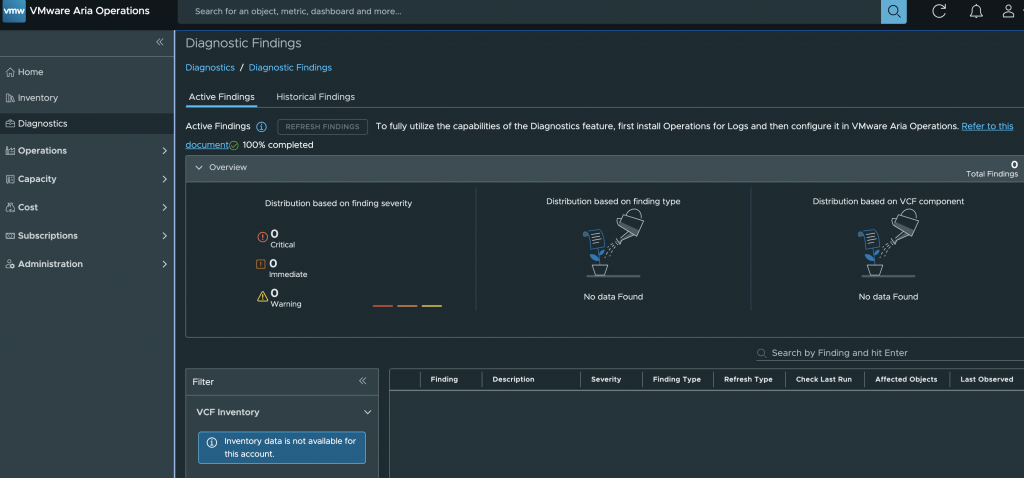Select the Active Findings tab
The width and height of the screenshot is (1024, 478).
[221, 97]
